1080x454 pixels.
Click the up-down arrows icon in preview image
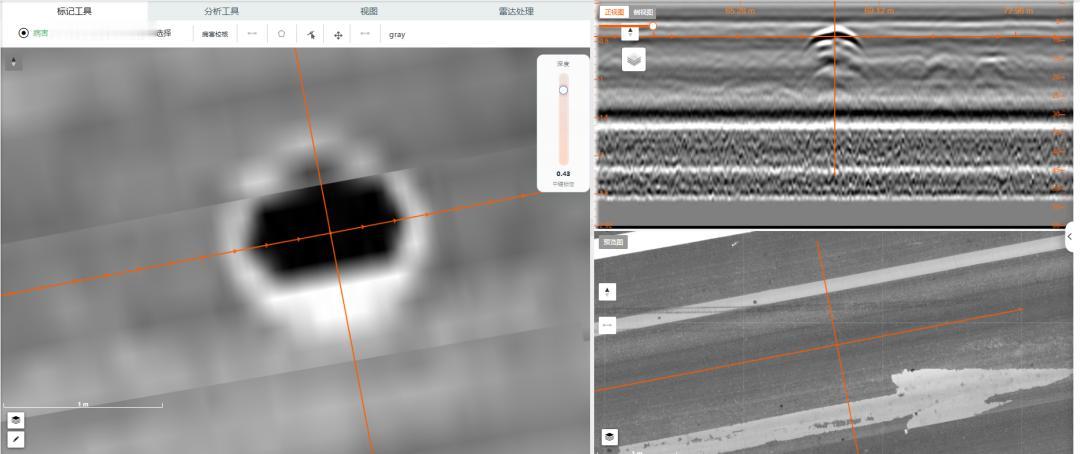(607, 292)
